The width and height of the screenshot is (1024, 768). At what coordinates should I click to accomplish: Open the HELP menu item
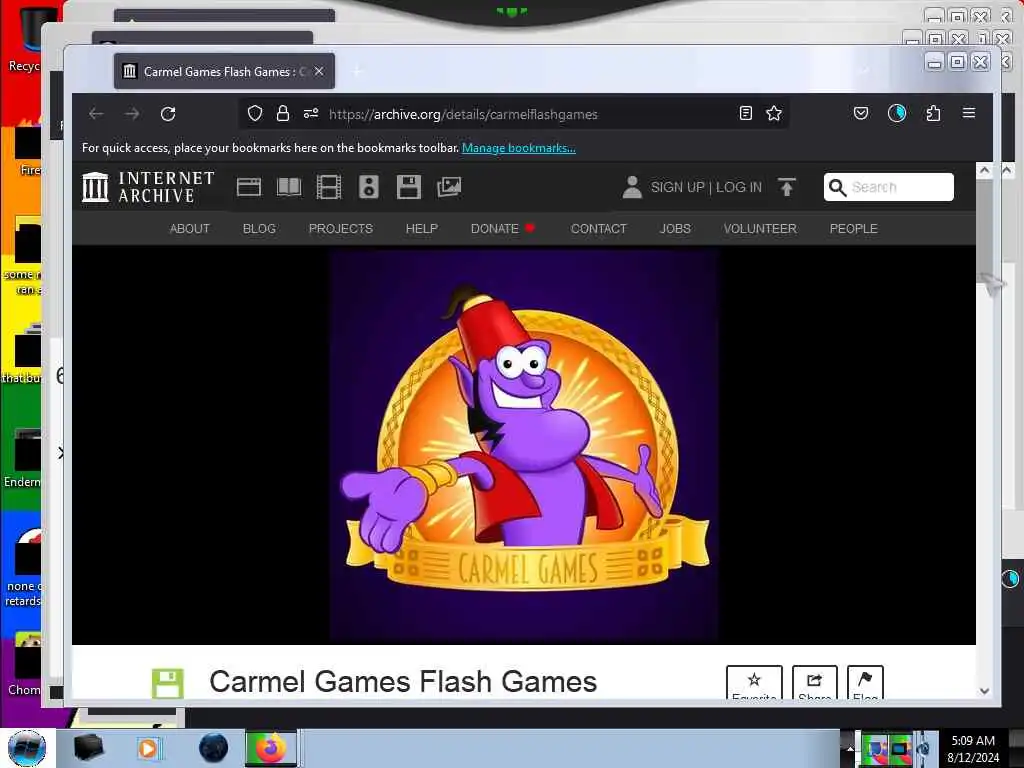tap(421, 229)
